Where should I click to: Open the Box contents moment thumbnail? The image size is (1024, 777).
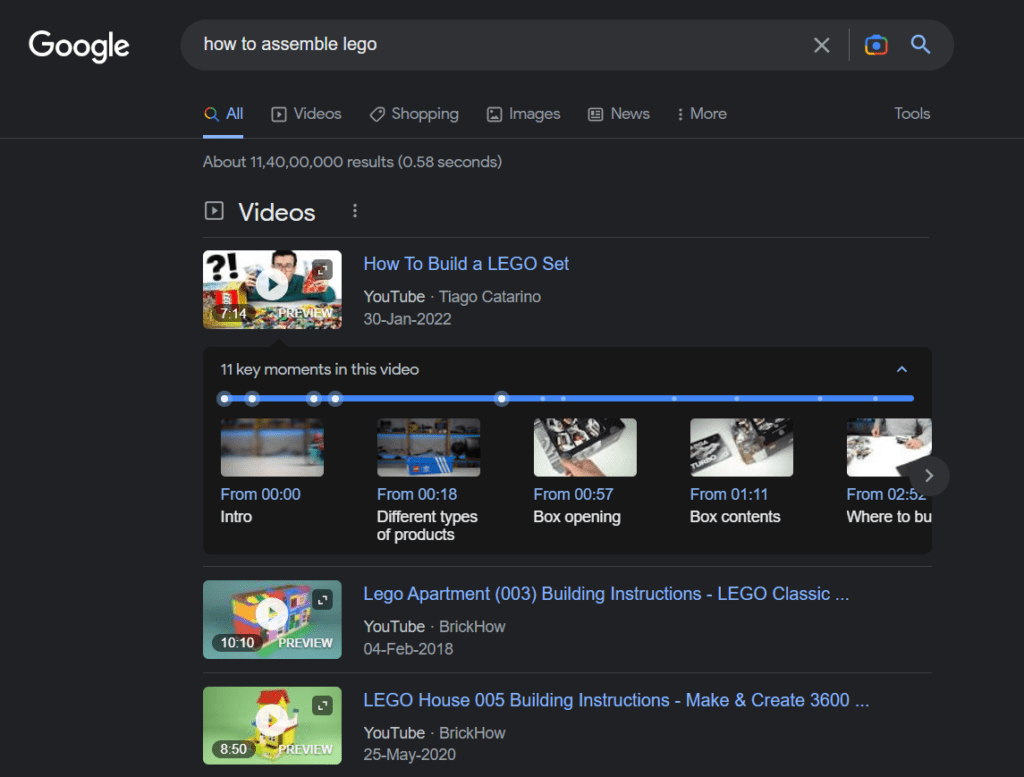click(x=742, y=447)
